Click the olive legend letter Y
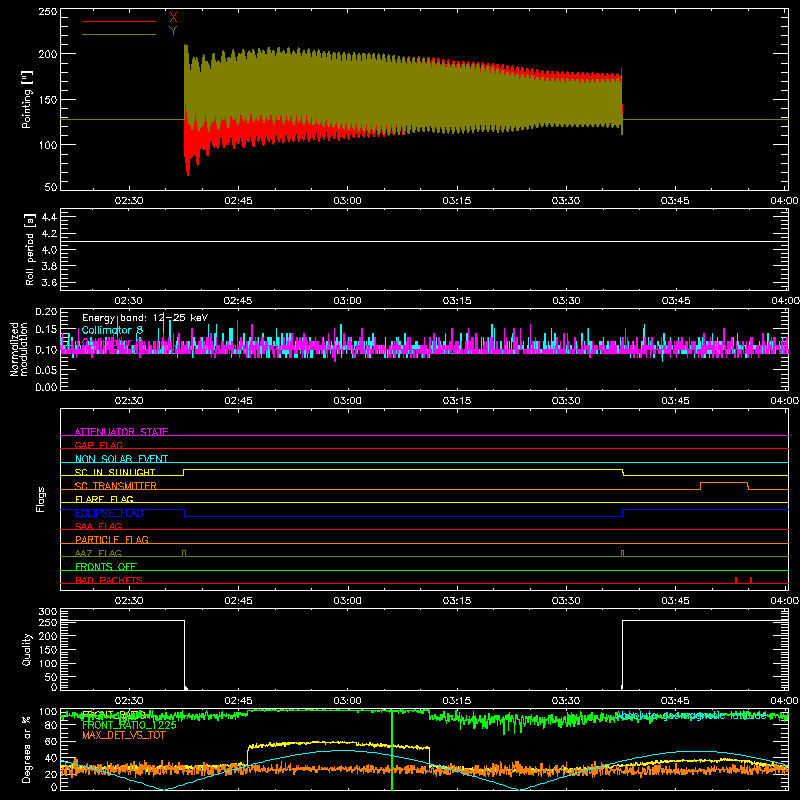800x800 pixels. [173, 31]
